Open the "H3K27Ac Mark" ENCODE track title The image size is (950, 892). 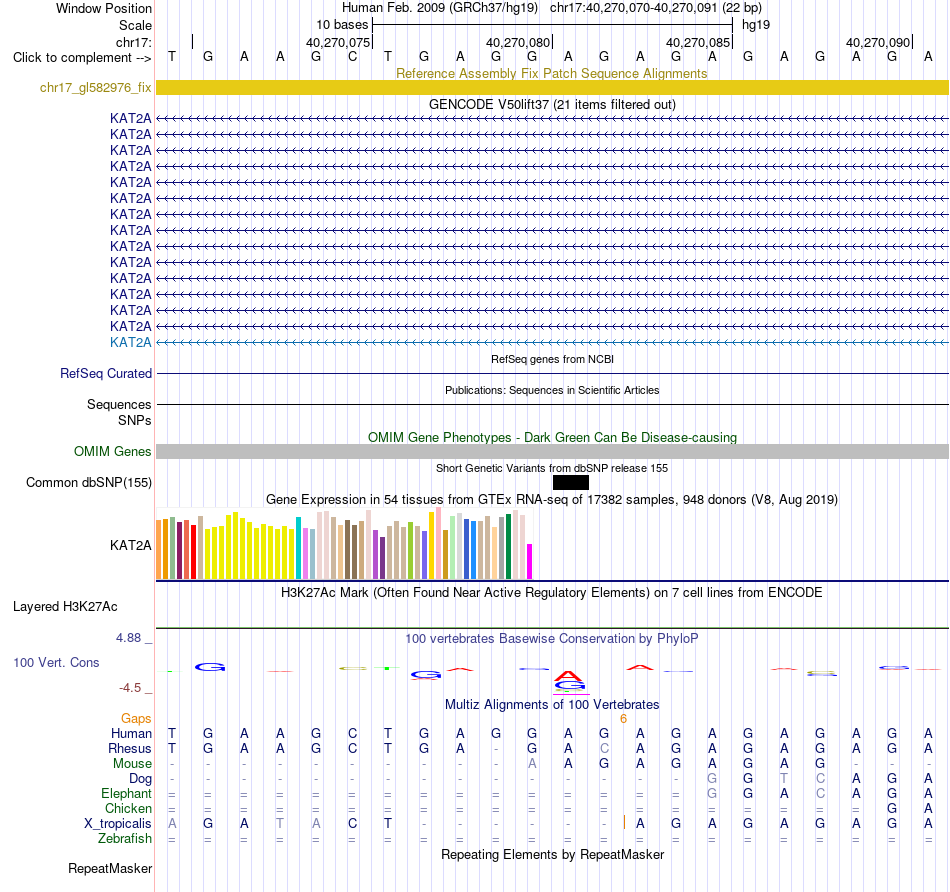tap(552, 593)
